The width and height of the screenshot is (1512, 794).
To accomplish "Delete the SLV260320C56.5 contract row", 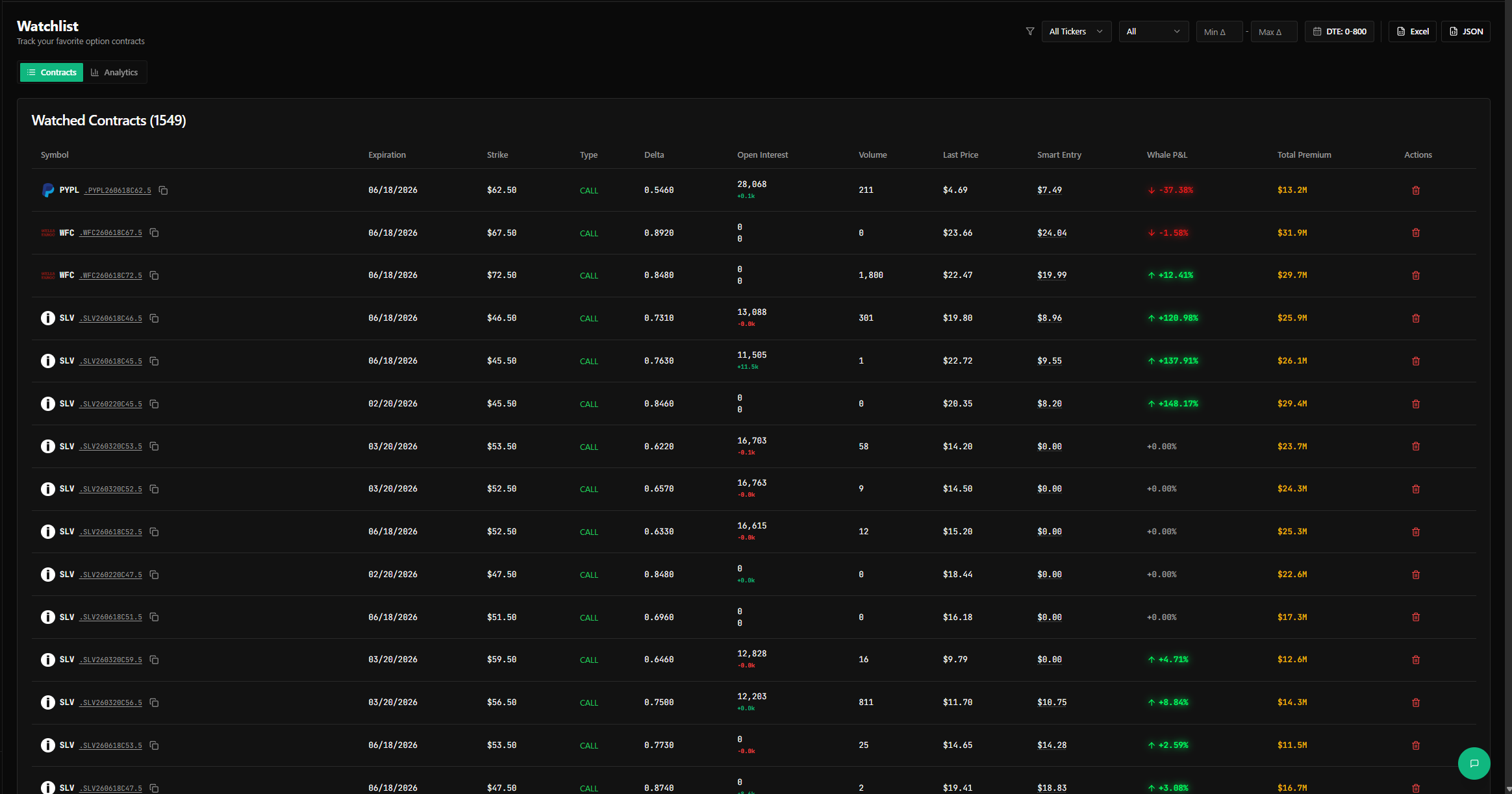I will tap(1416, 702).
